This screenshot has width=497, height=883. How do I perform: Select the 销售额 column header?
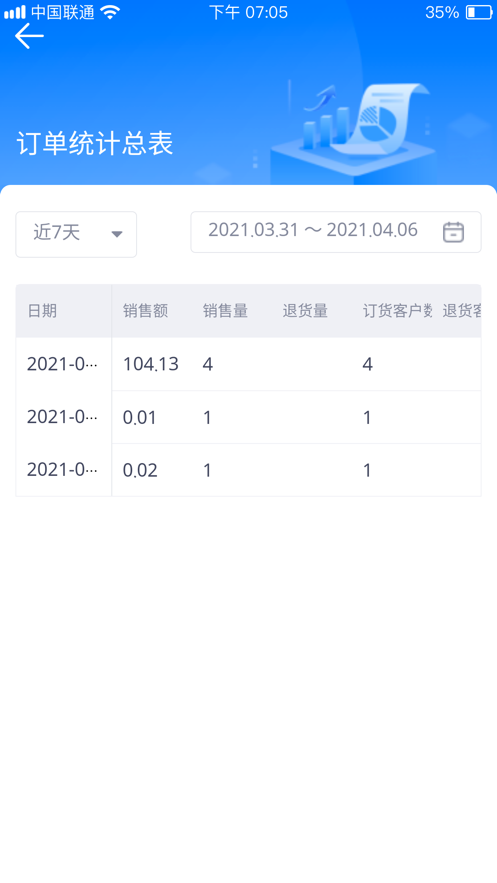point(145,311)
